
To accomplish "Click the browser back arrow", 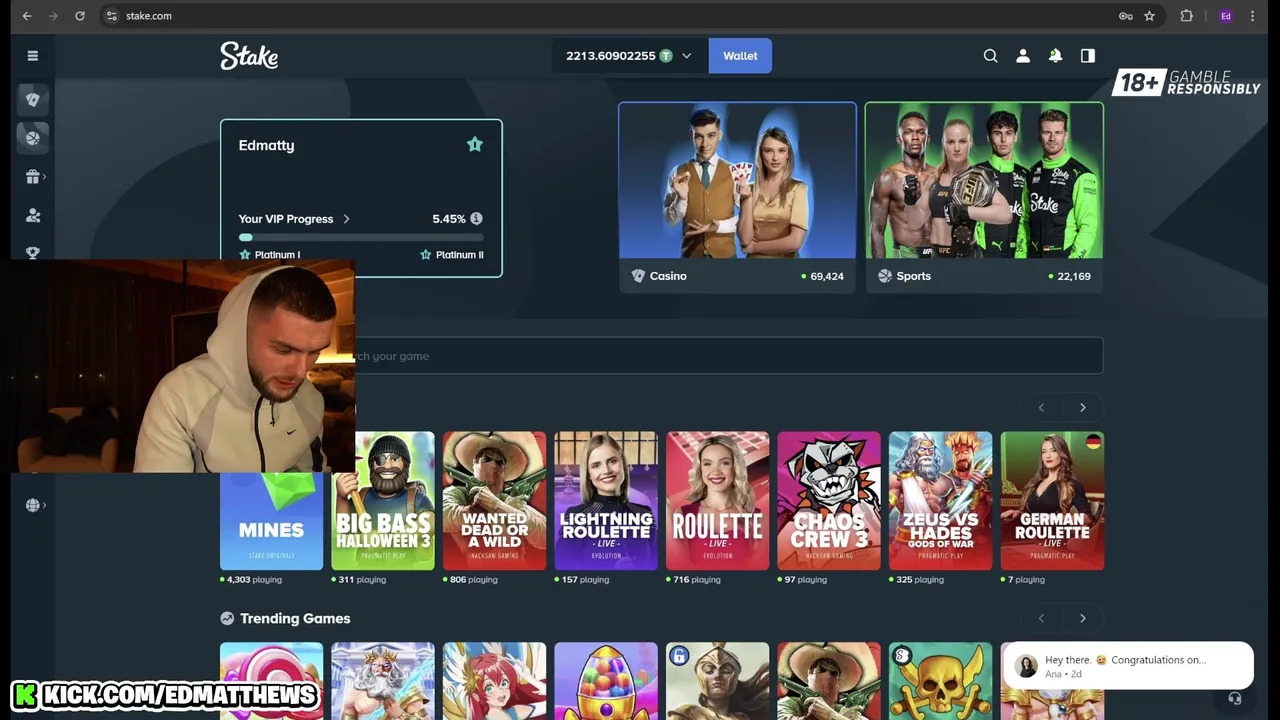I will (27, 16).
